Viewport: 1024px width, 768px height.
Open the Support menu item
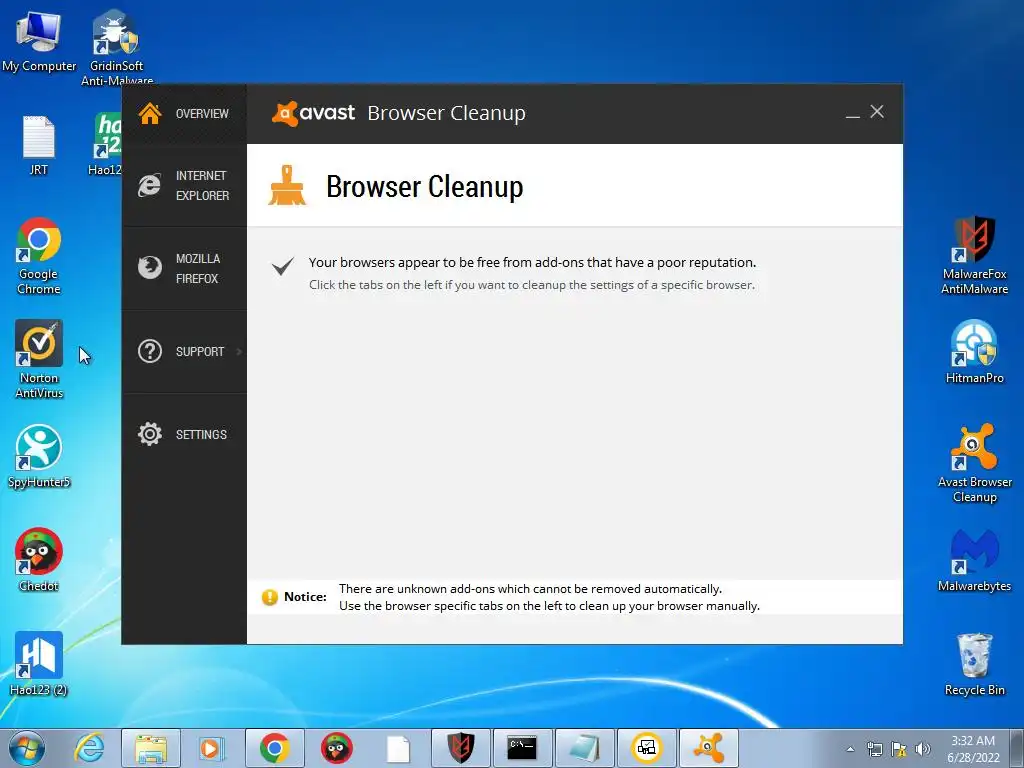(x=184, y=351)
